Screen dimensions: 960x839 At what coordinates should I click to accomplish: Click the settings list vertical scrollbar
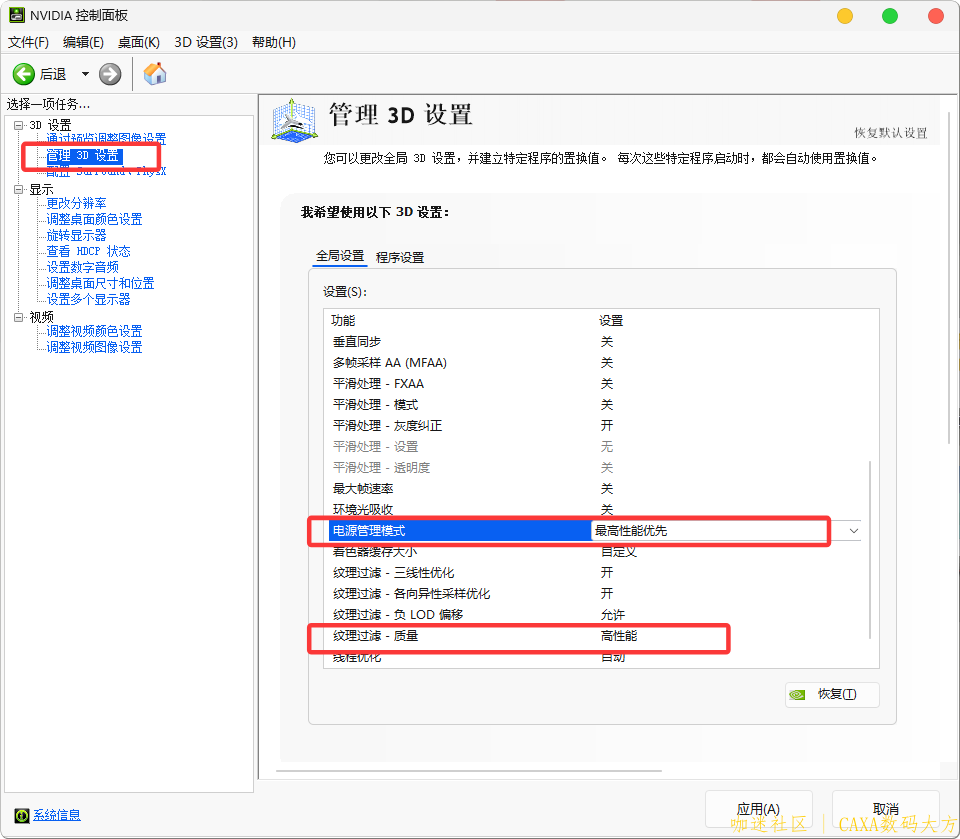tap(870, 549)
